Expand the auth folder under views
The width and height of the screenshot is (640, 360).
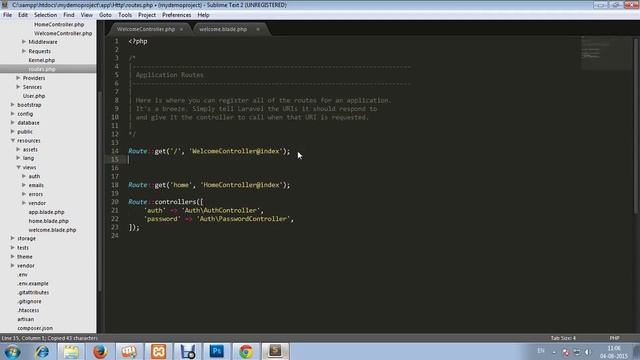[x=24, y=176]
